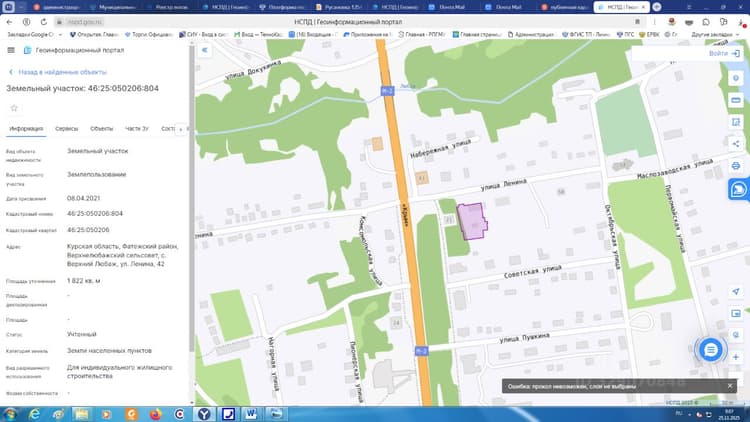Open the blue chat assistant bubble

[710, 350]
